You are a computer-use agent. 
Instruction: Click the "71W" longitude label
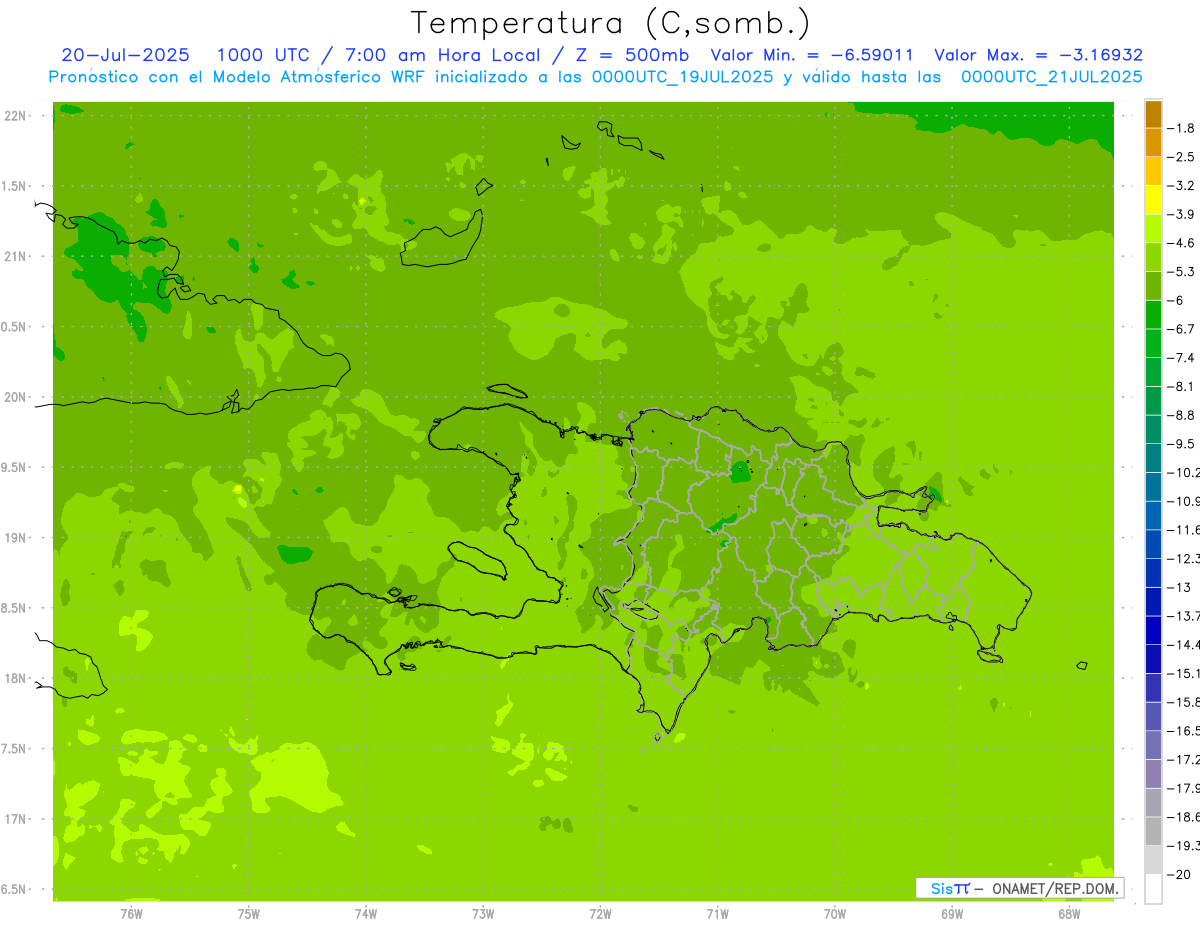click(x=718, y=915)
